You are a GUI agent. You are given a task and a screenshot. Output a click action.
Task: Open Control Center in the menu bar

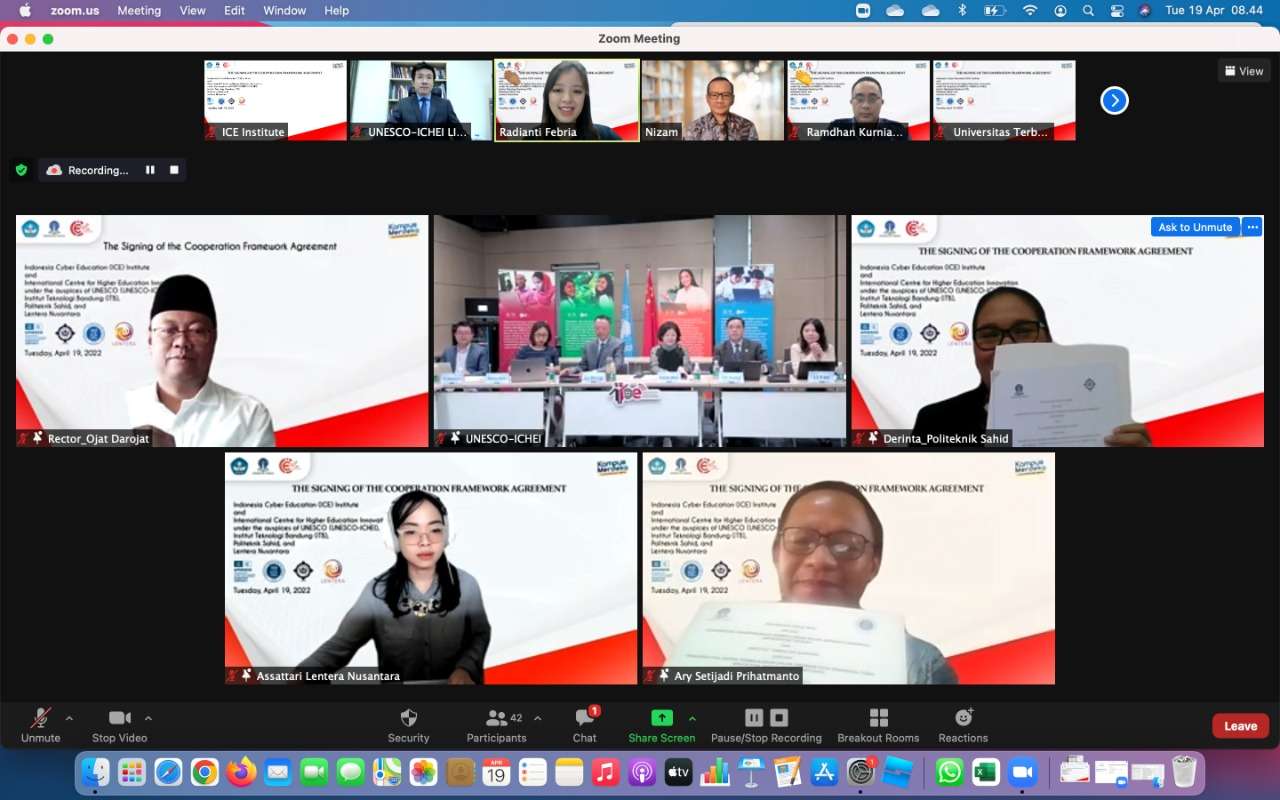click(1117, 10)
